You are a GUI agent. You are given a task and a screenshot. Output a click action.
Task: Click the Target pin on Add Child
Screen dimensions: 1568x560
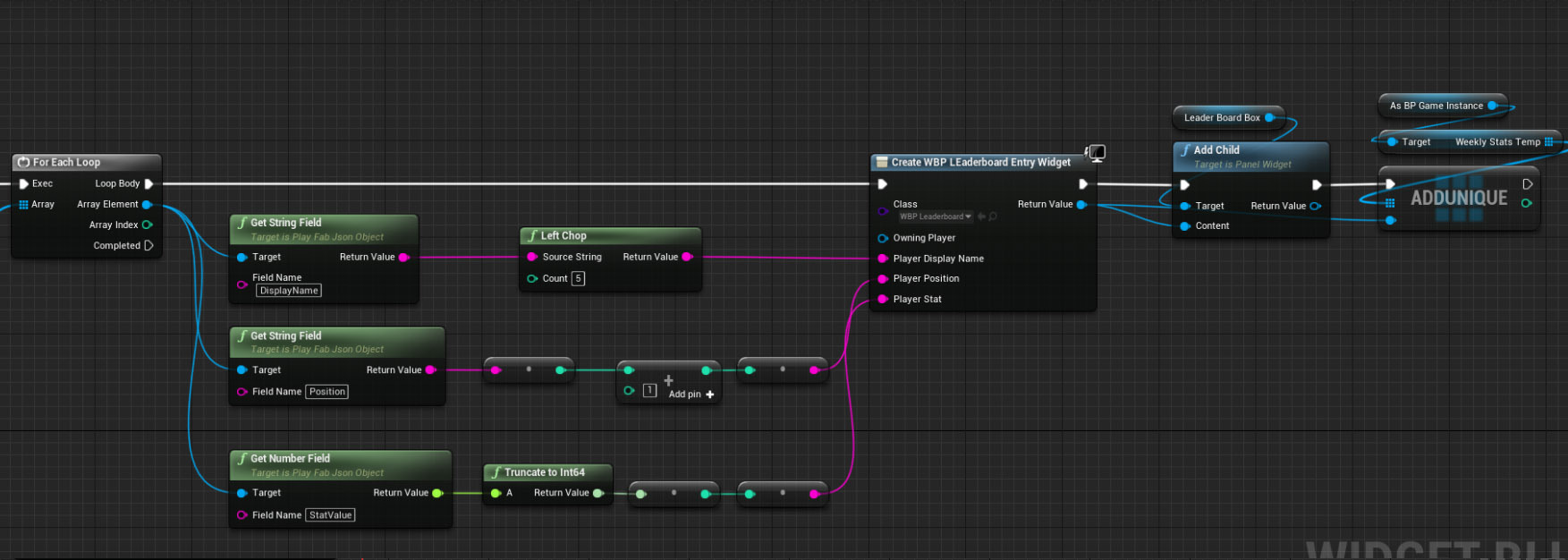1185,206
